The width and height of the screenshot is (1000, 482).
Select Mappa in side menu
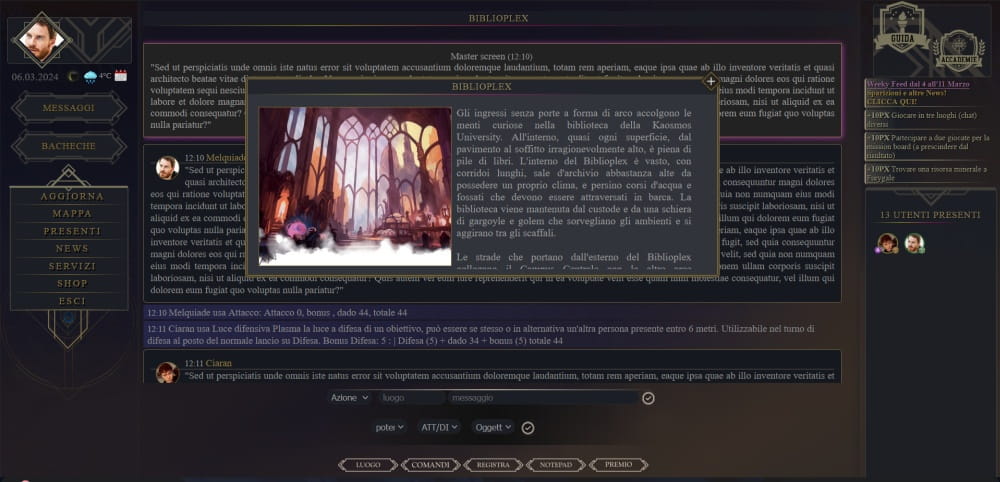71,214
